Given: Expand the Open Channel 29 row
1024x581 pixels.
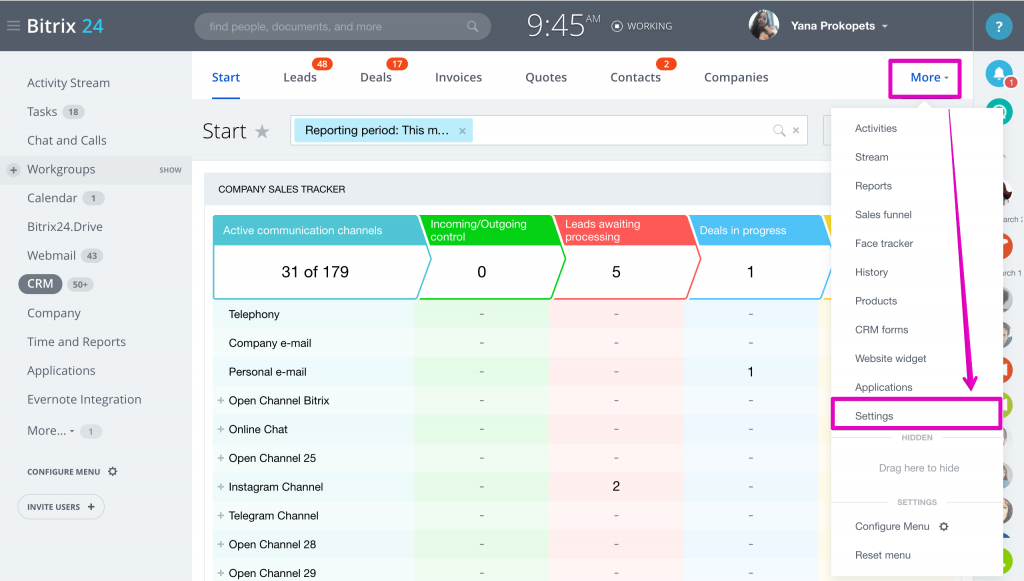Looking at the screenshot, I should [221, 573].
